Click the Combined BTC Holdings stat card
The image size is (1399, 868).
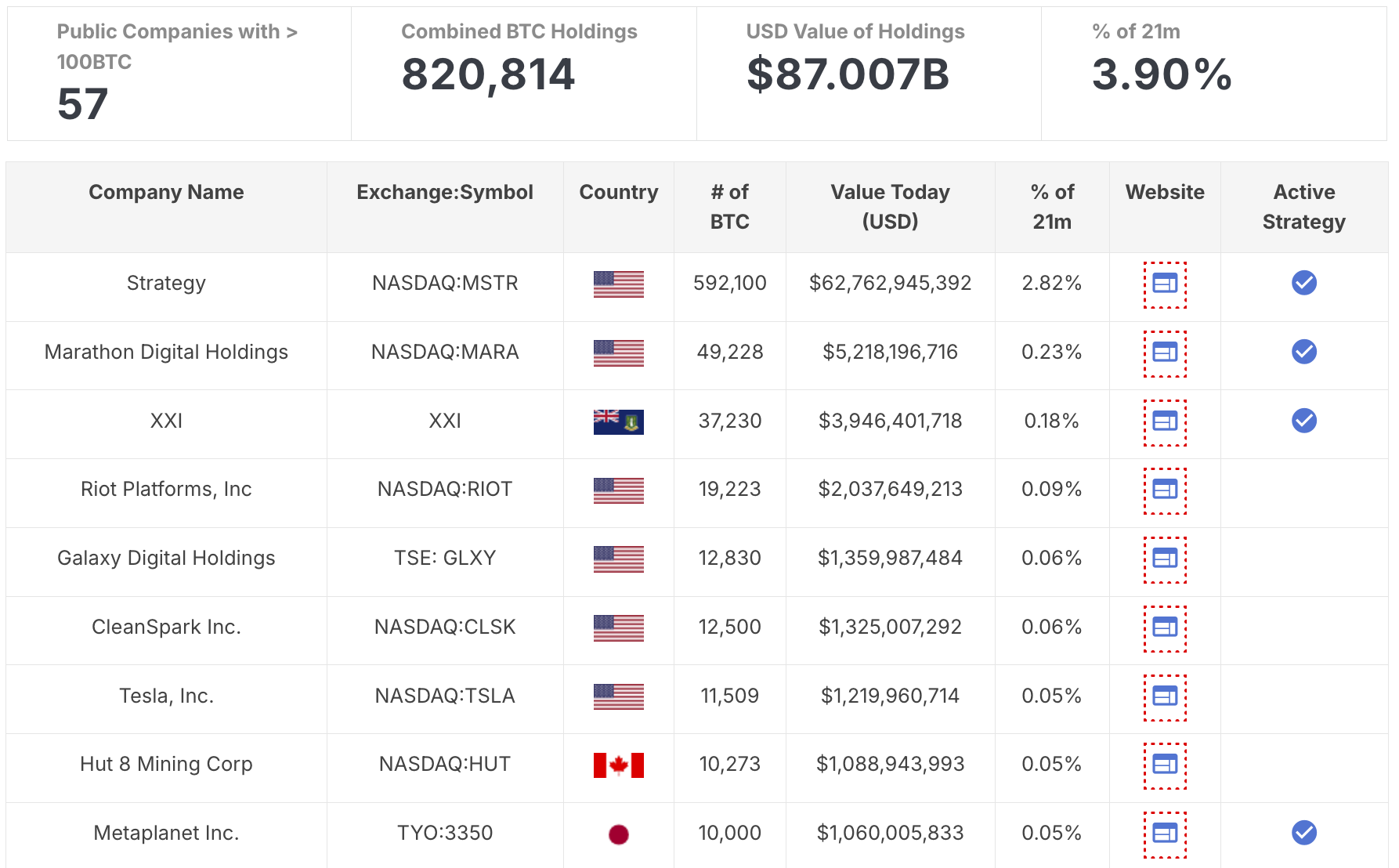point(523,74)
